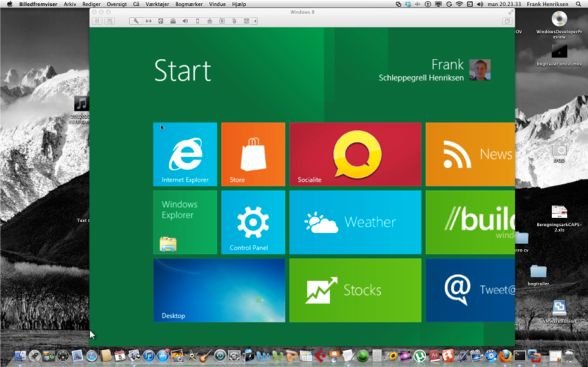Click the button at VM toolbar's right end
588x367 pixels.
tap(507, 21)
